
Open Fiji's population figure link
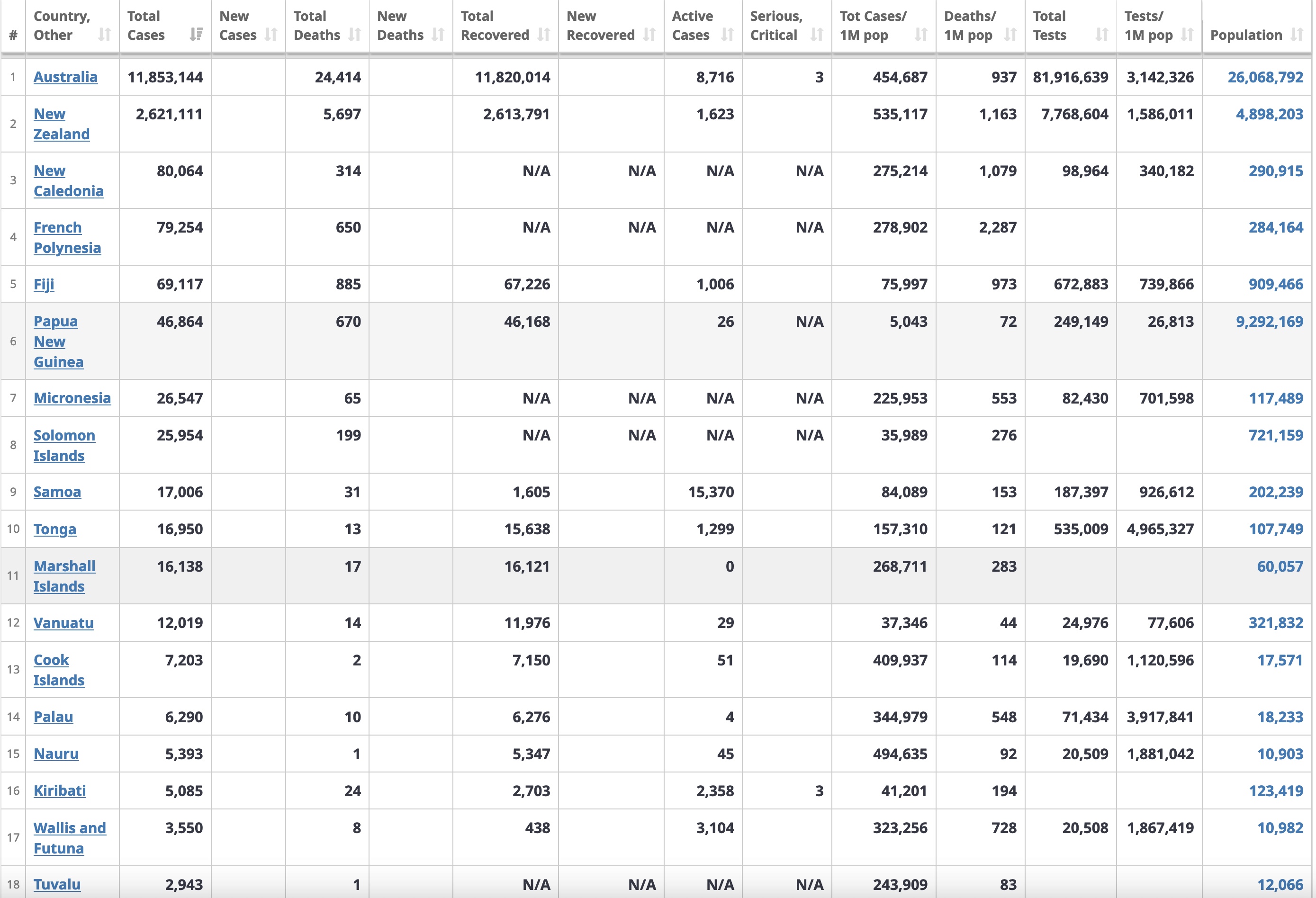[1276, 284]
